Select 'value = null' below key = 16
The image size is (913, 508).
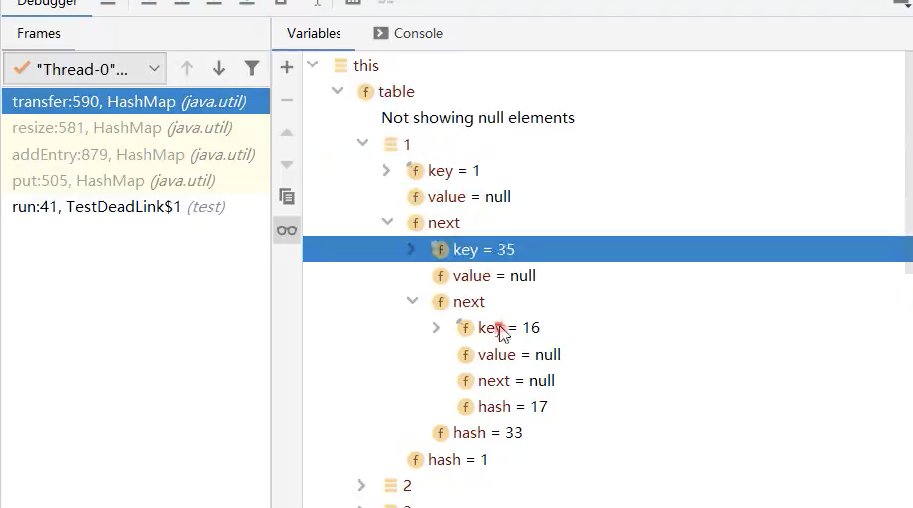604,355
